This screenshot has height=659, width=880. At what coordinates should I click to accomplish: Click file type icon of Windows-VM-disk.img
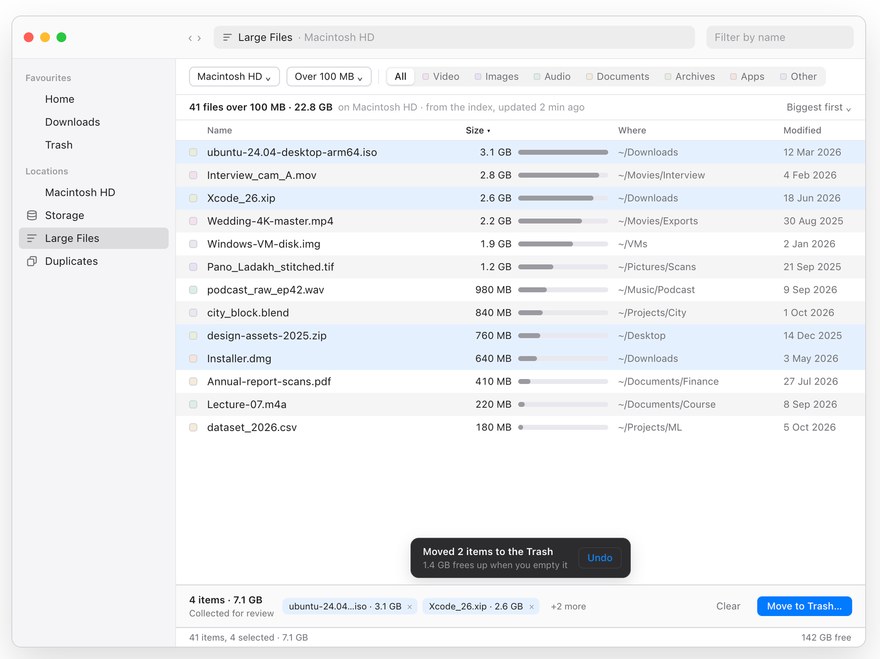pyautogui.click(x=193, y=244)
